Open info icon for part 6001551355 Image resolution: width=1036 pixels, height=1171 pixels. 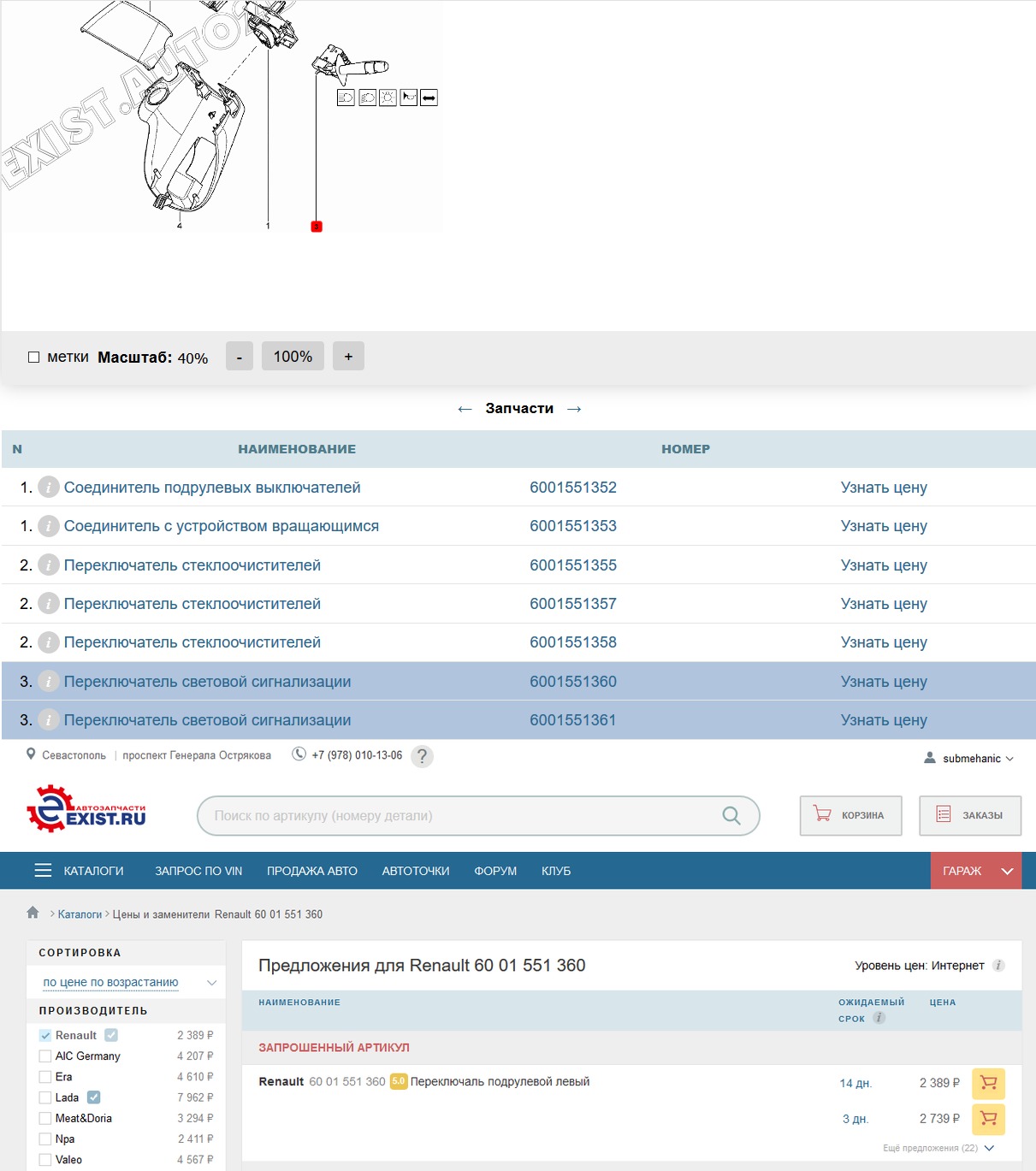coord(49,565)
